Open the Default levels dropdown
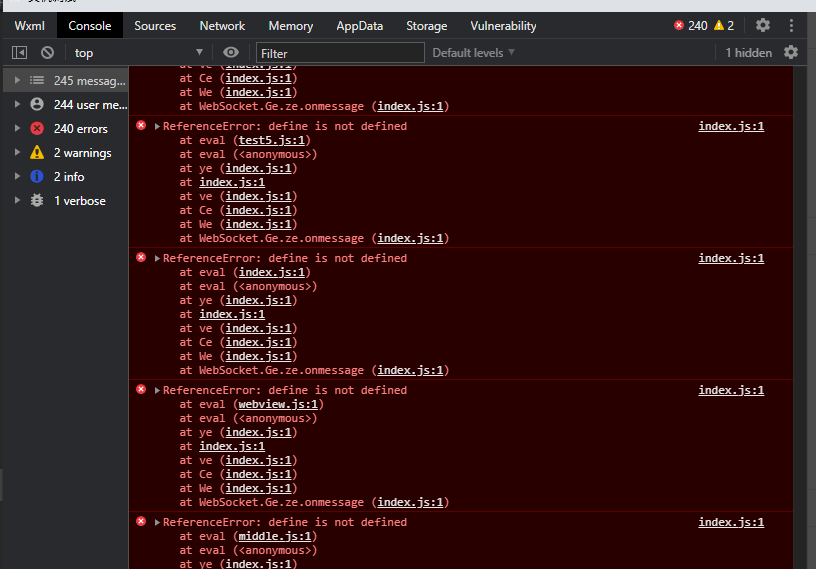The image size is (816, 569). (473, 53)
